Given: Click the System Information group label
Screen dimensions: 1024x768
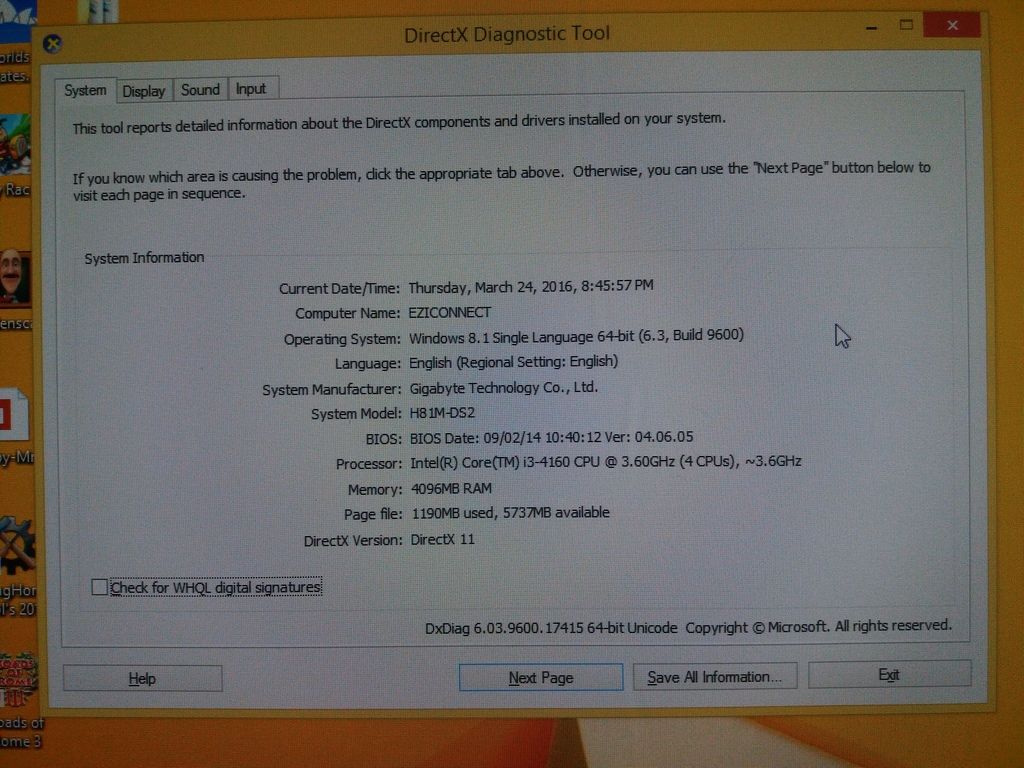Looking at the screenshot, I should pyautogui.click(x=144, y=258).
